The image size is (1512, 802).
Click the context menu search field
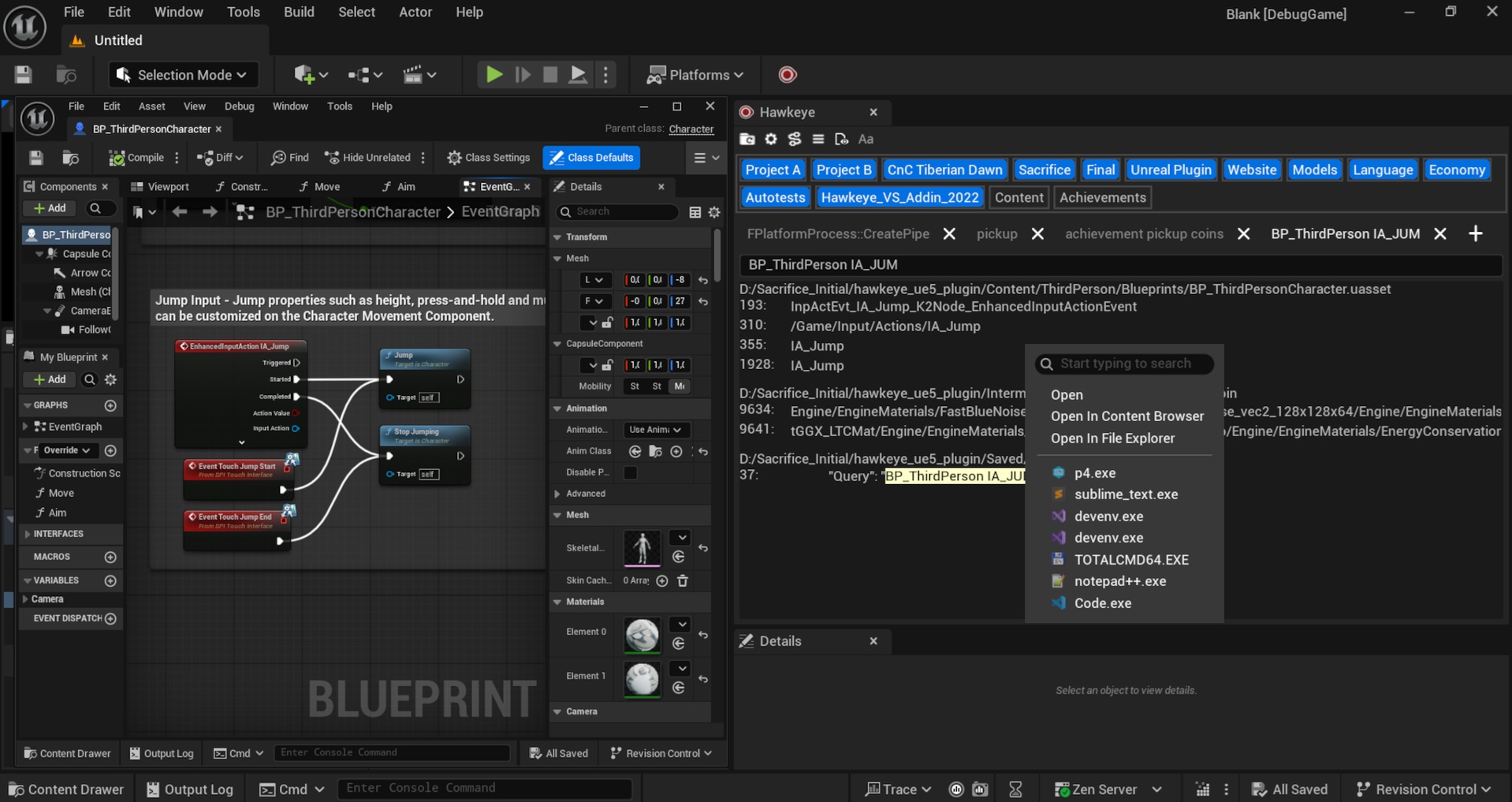click(x=1125, y=364)
